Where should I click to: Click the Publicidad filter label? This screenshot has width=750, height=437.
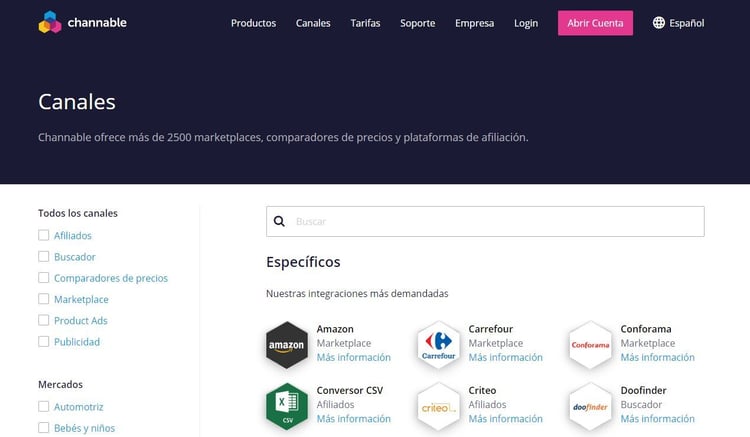pyautogui.click(x=77, y=342)
